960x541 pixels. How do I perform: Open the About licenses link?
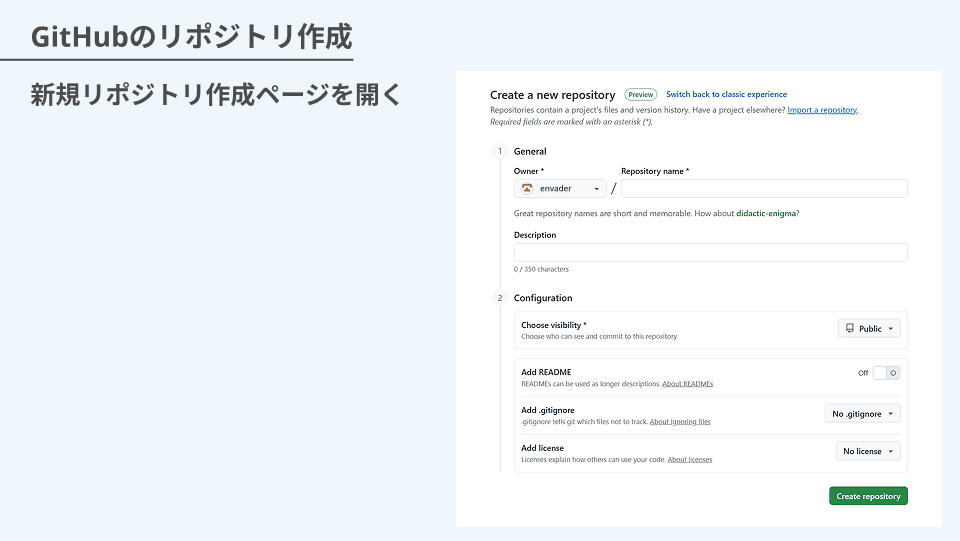click(x=690, y=460)
